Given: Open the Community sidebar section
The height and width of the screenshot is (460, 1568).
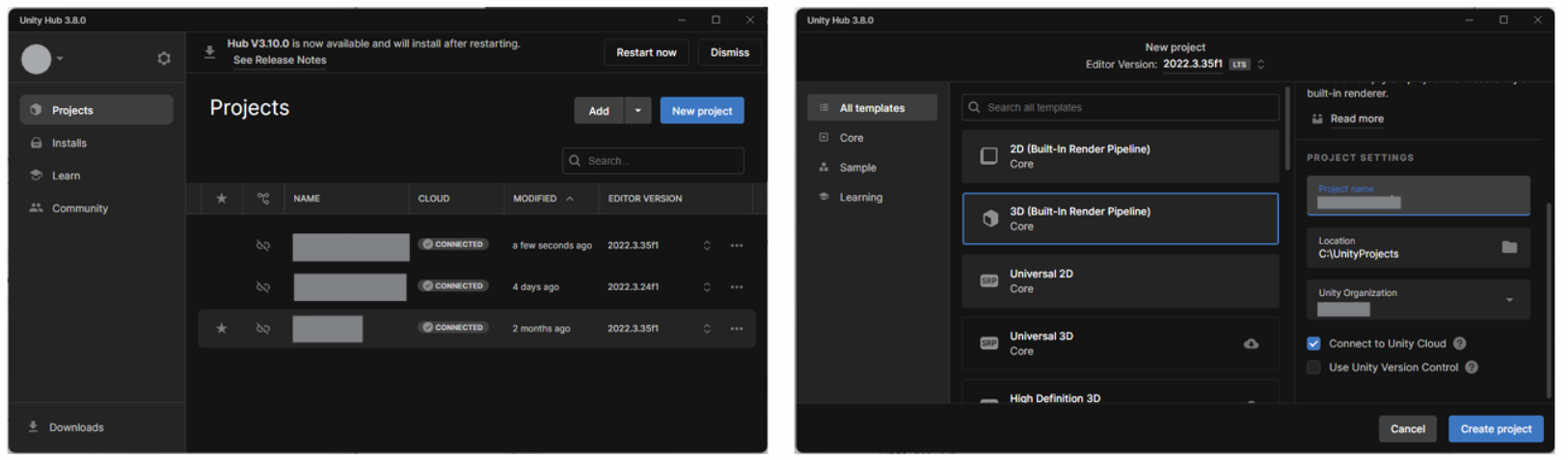Looking at the screenshot, I should 96,208.
